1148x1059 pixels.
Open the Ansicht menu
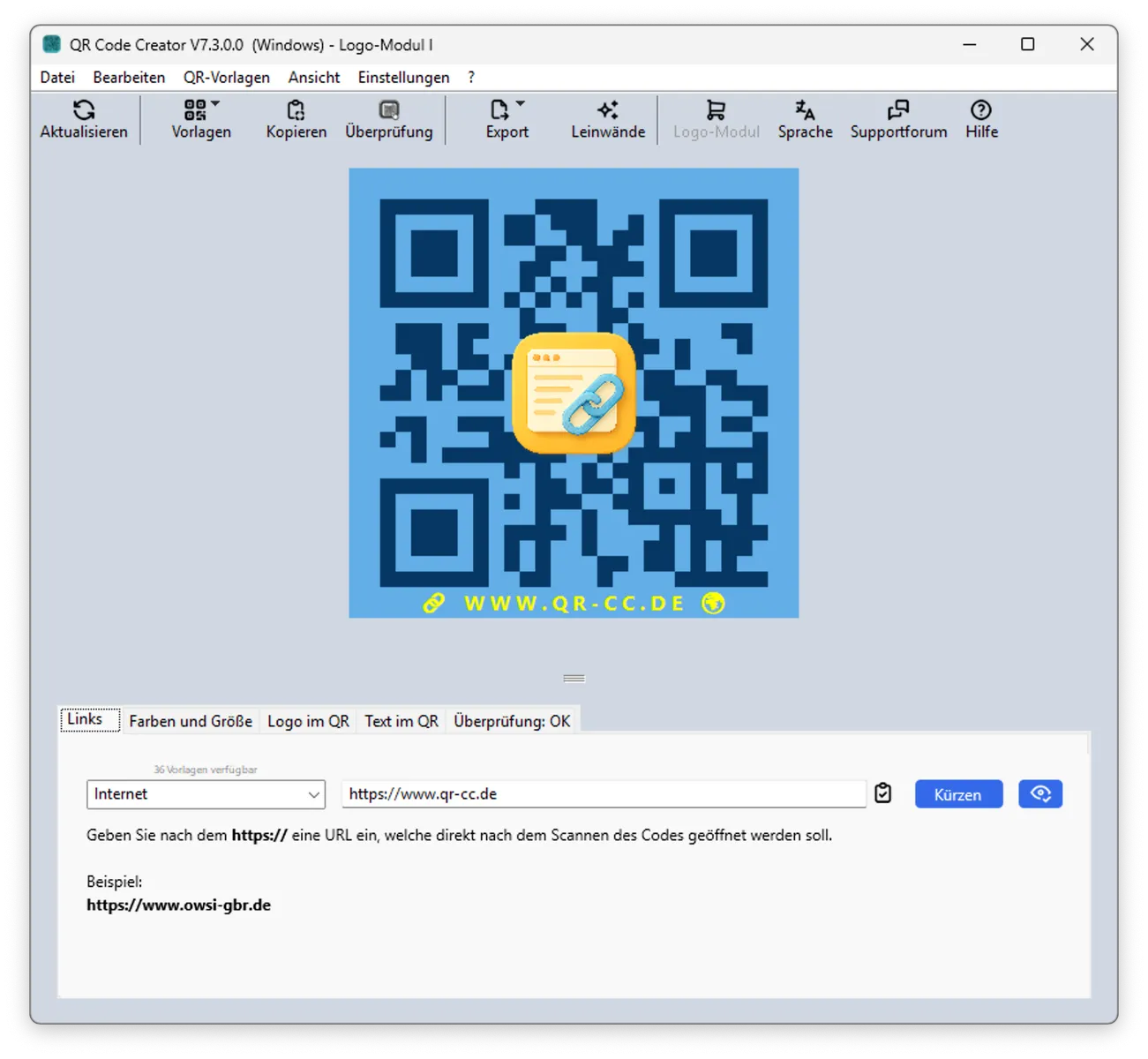click(314, 78)
